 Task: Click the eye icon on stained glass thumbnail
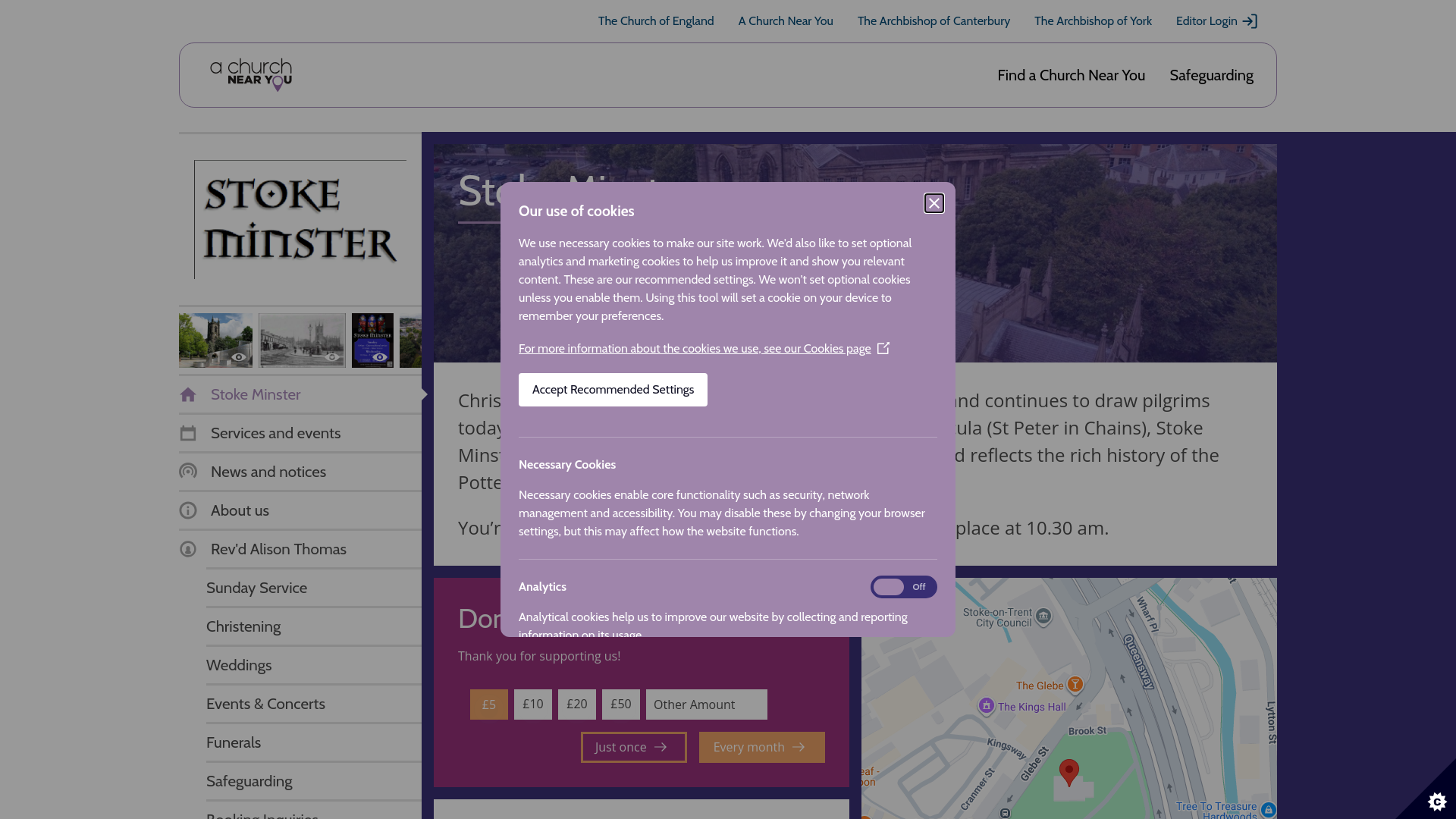pyautogui.click(x=380, y=357)
